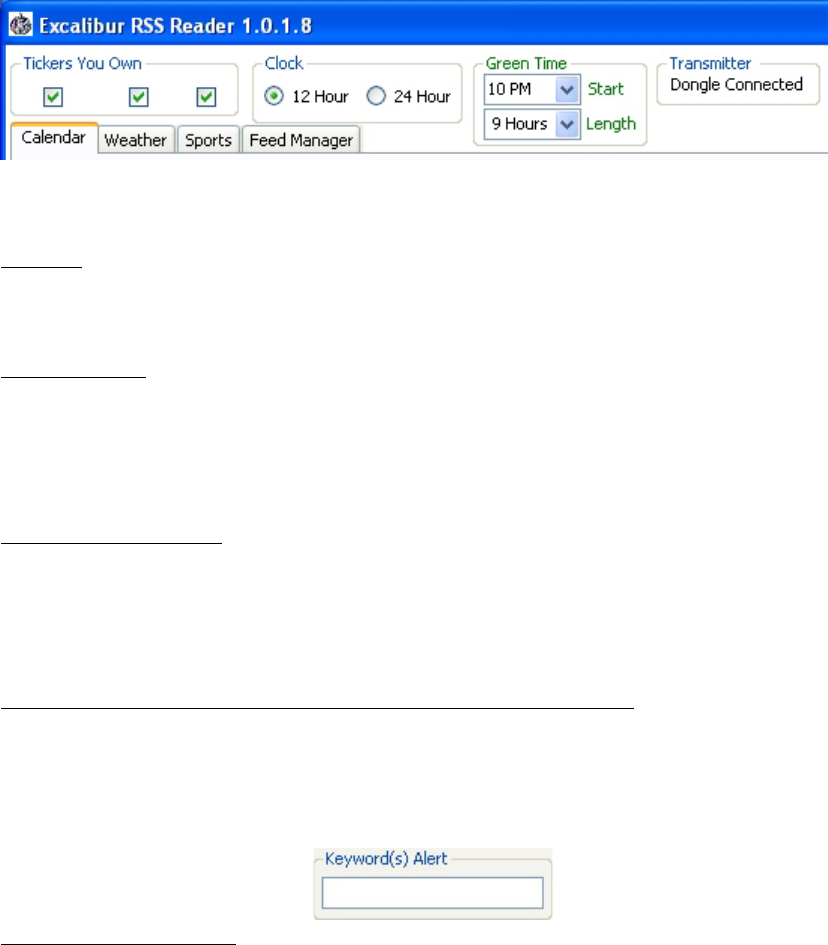This screenshot has height=945, width=828.
Task: Open the 10 PM Green Time Start dropdown
Action: click(532, 89)
